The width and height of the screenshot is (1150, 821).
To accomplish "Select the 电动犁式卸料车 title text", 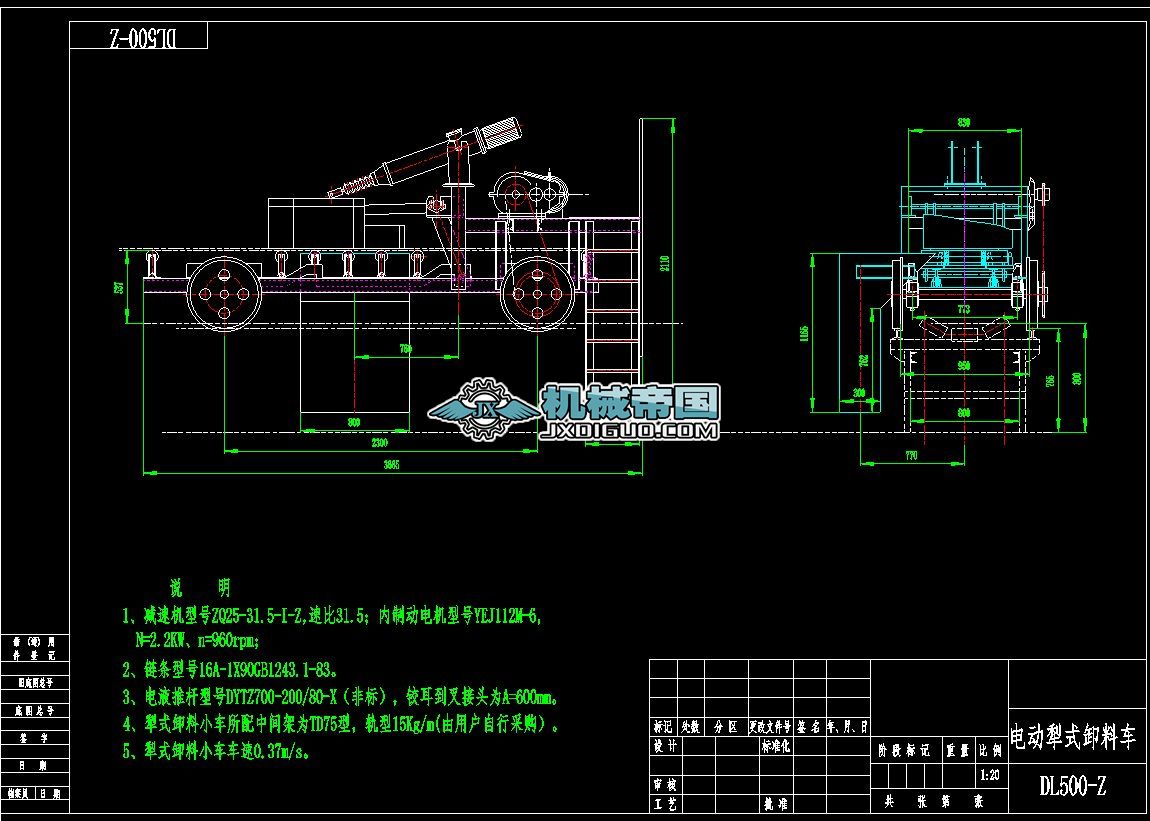I will pos(1073,738).
